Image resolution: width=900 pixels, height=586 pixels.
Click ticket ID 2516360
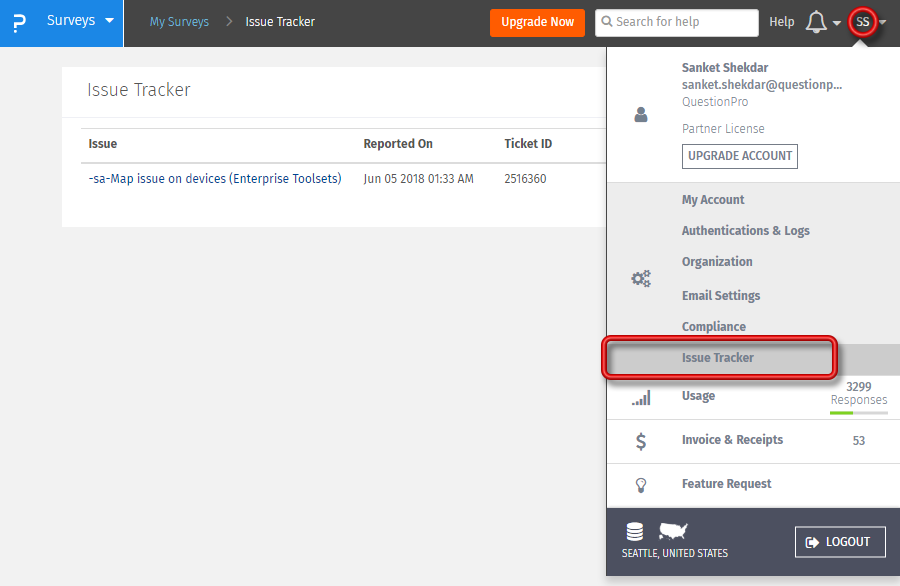(525, 178)
